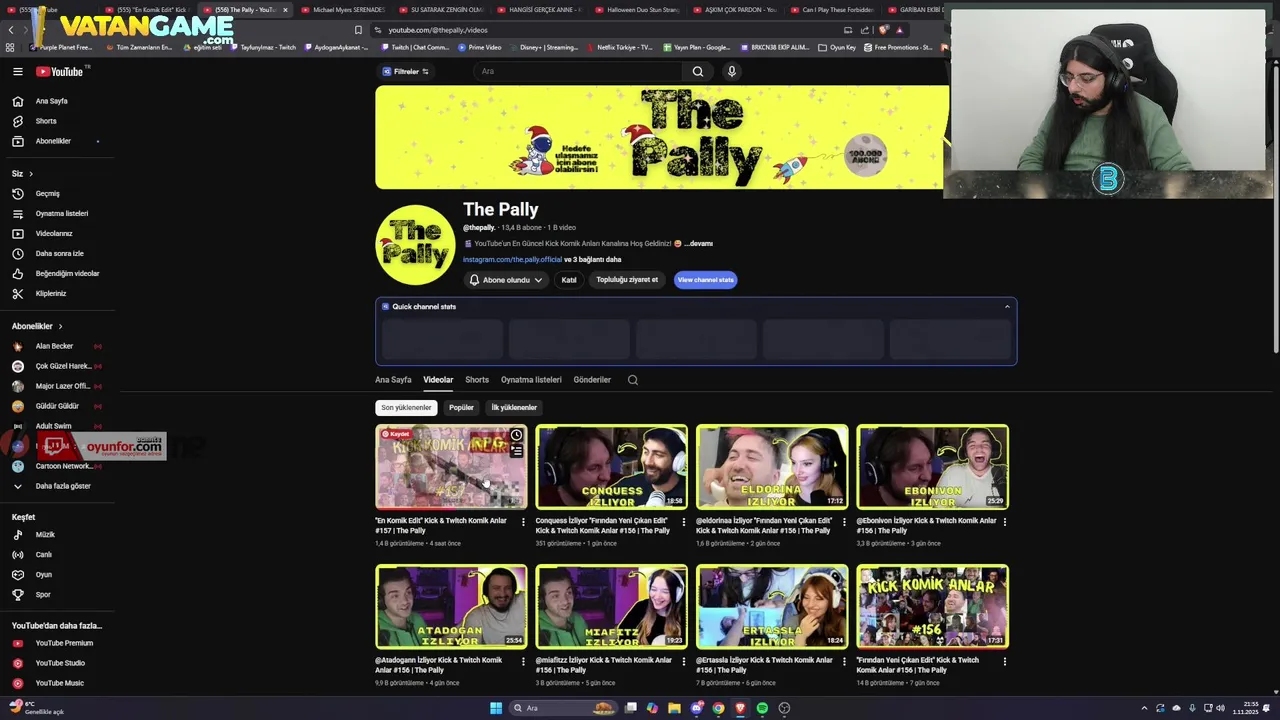Open the YouTube hamburger guide menu
This screenshot has height=720, width=1280.
(x=17, y=71)
